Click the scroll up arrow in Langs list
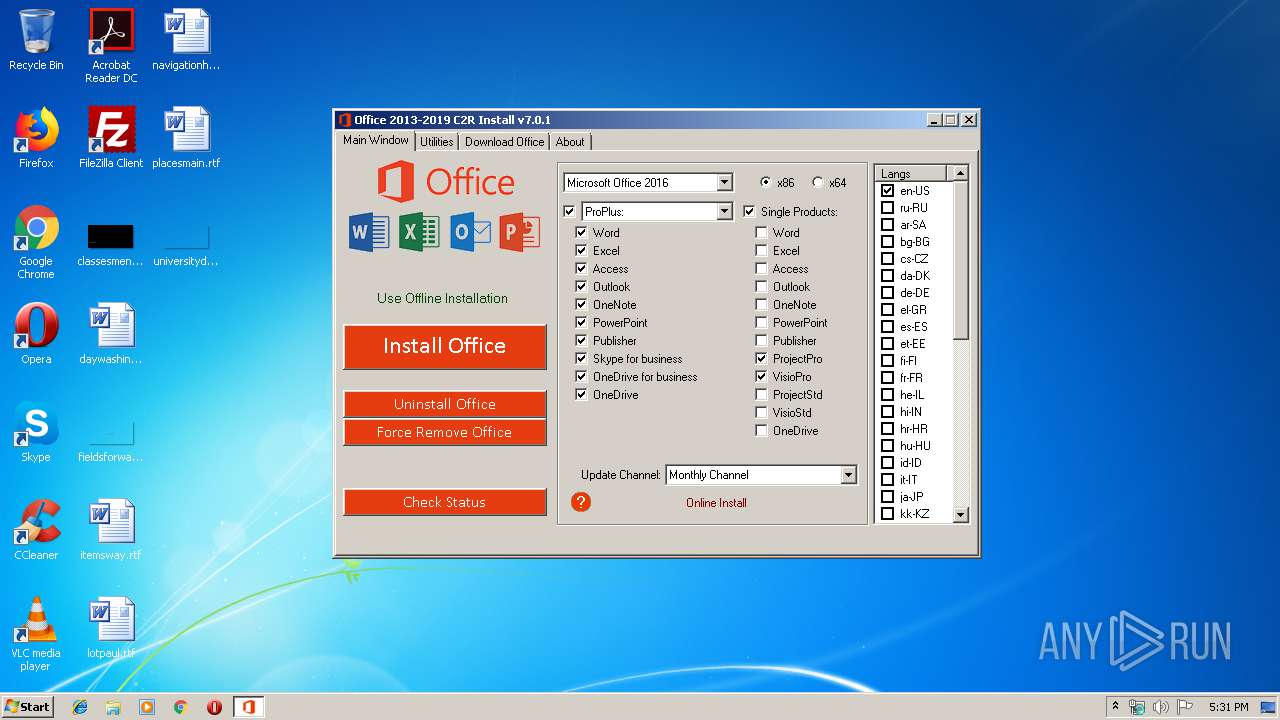This screenshot has width=1280, height=720. coord(961,173)
